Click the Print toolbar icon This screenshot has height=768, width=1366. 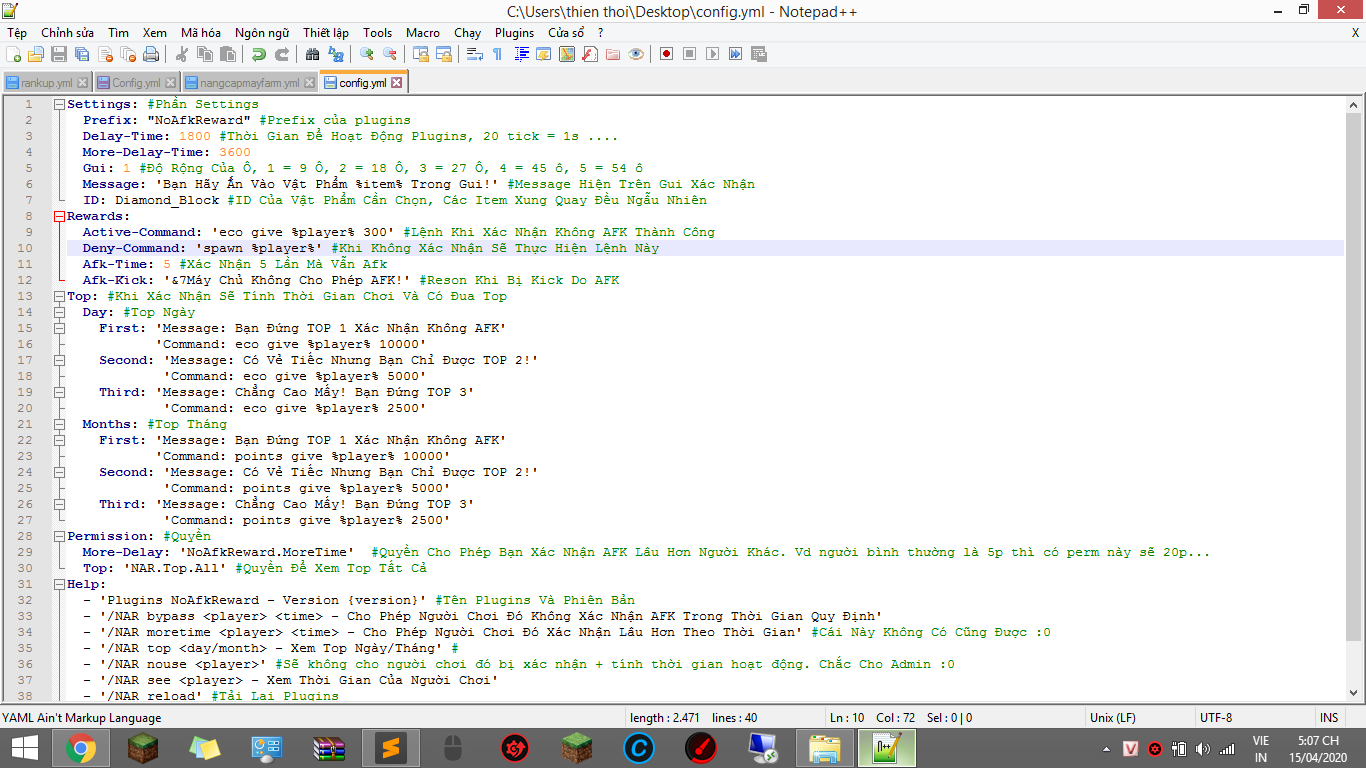[151, 54]
